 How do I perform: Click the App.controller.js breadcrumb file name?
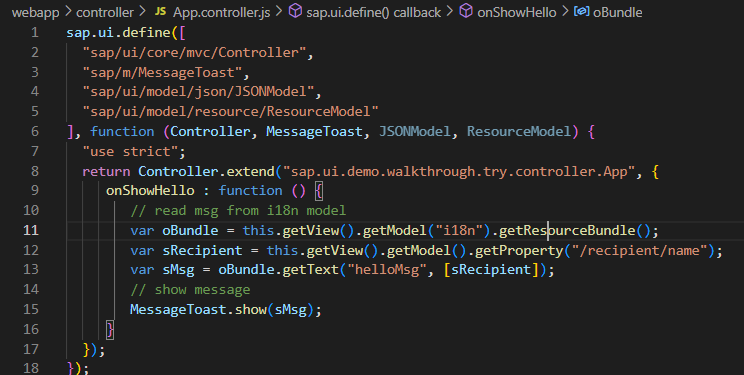pyautogui.click(x=222, y=12)
